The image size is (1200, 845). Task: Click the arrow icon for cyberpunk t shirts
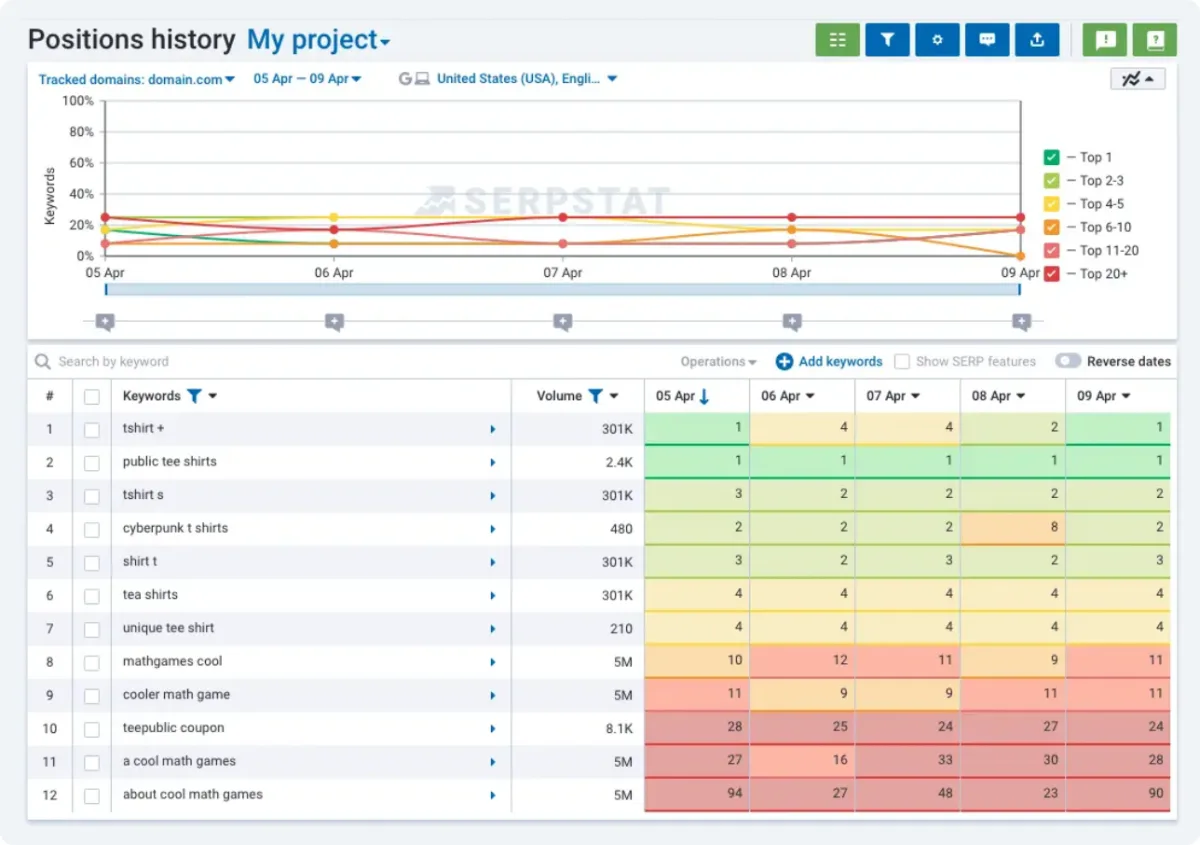tap(493, 529)
